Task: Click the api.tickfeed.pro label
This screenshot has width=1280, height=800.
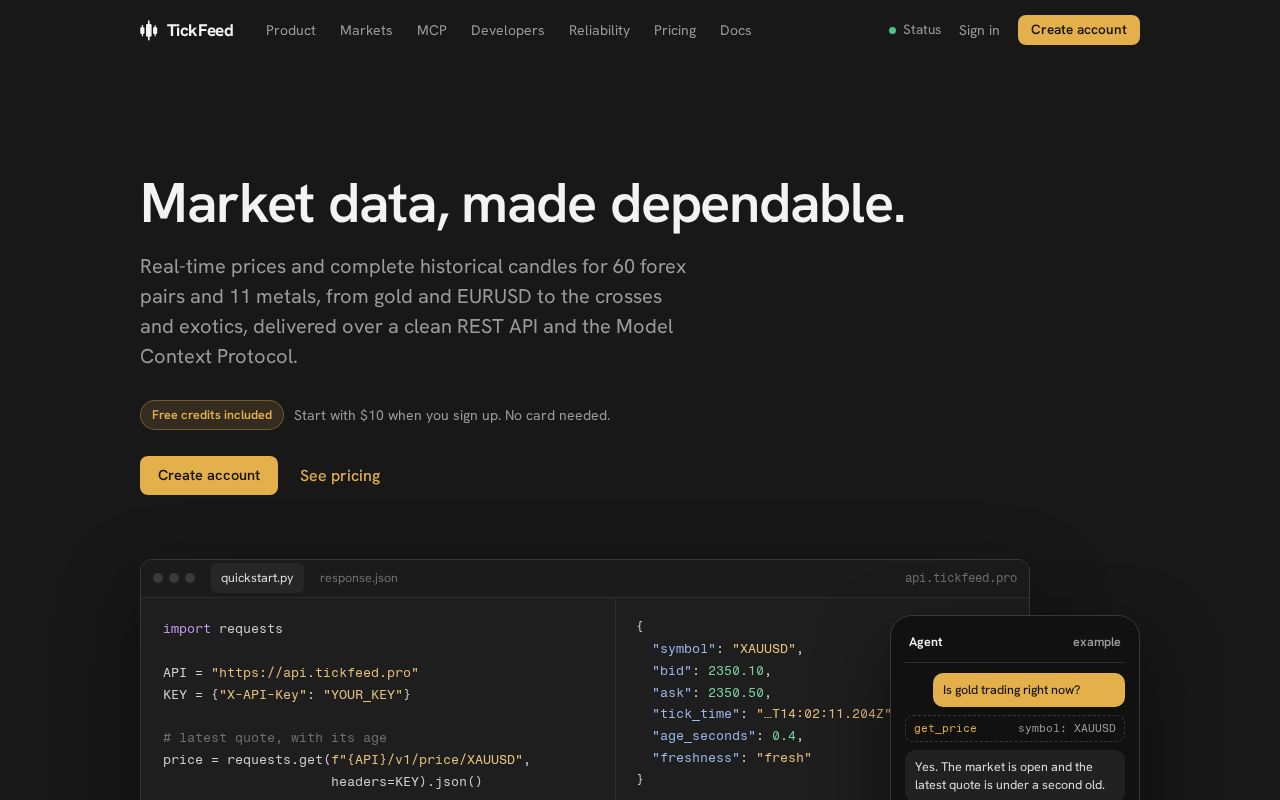Action: (961, 578)
